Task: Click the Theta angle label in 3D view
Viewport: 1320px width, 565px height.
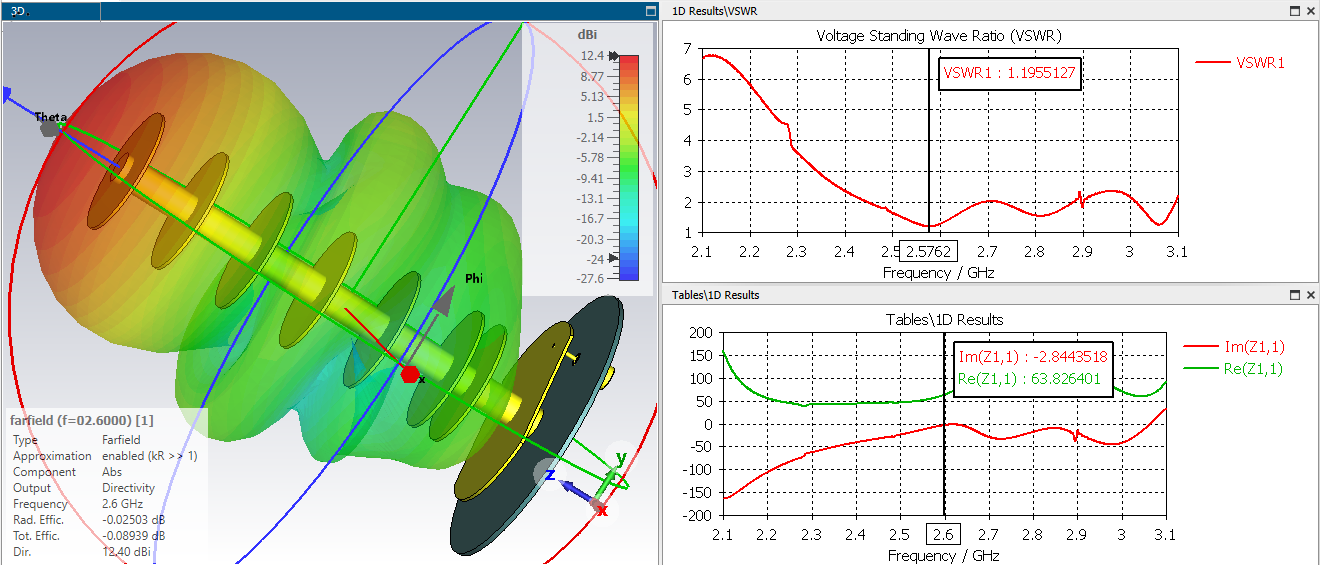Action: pyautogui.click(x=51, y=118)
